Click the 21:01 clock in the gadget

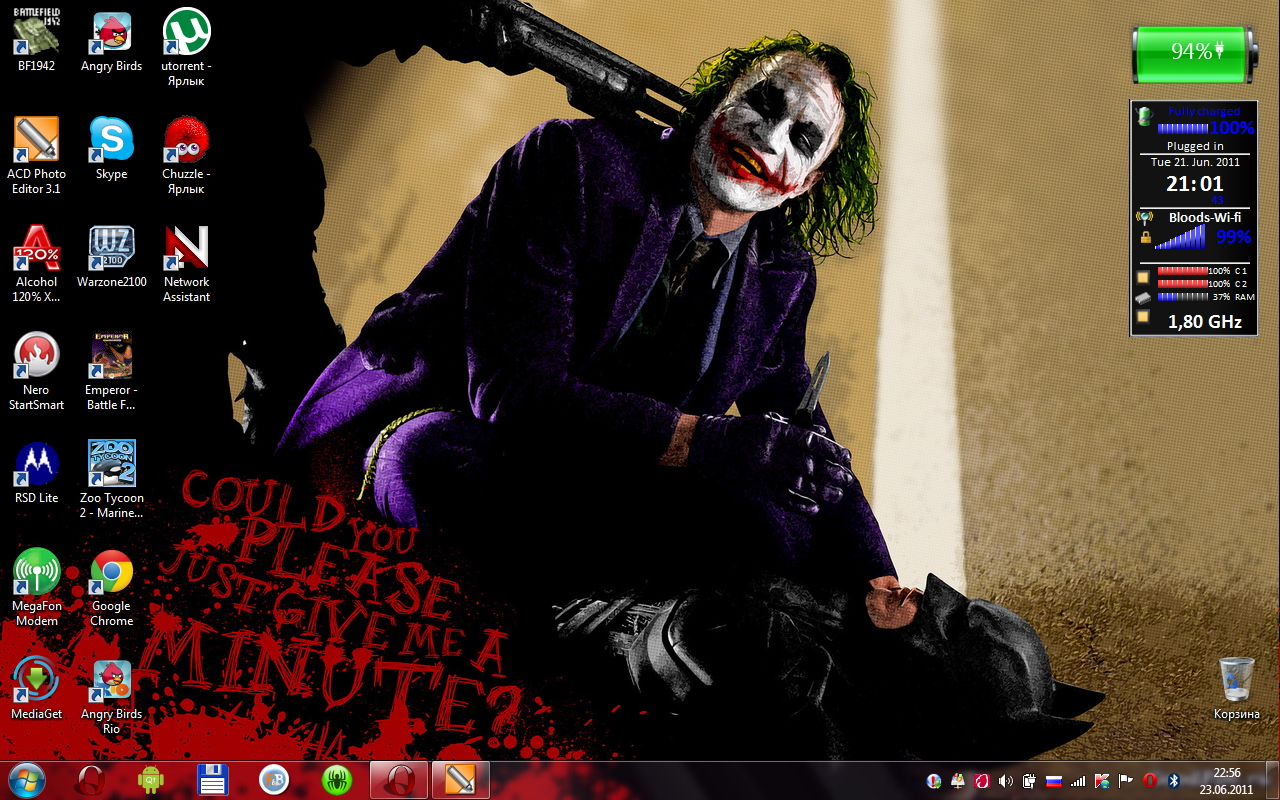tap(1195, 184)
